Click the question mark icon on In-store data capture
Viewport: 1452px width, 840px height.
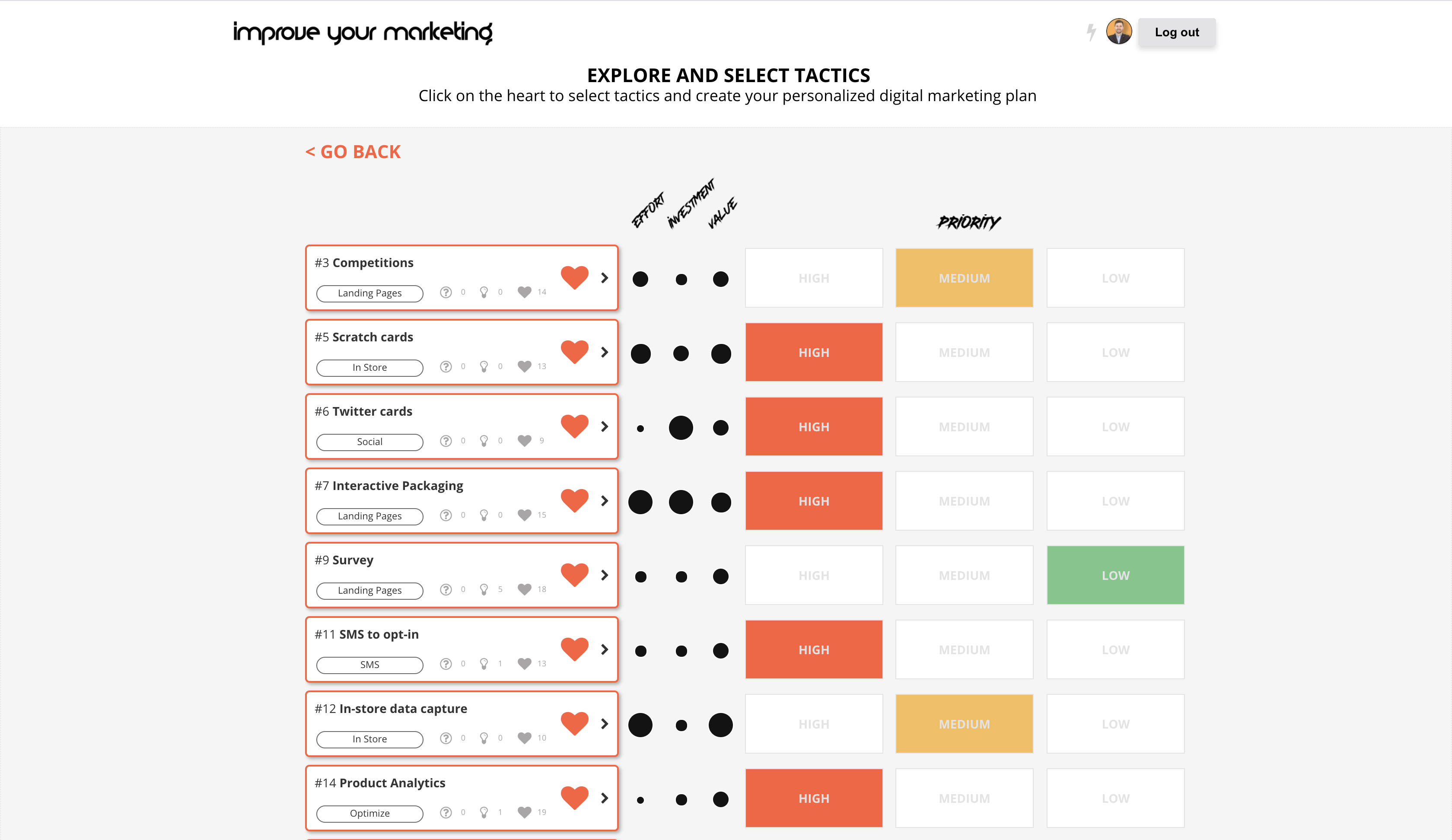(x=446, y=738)
